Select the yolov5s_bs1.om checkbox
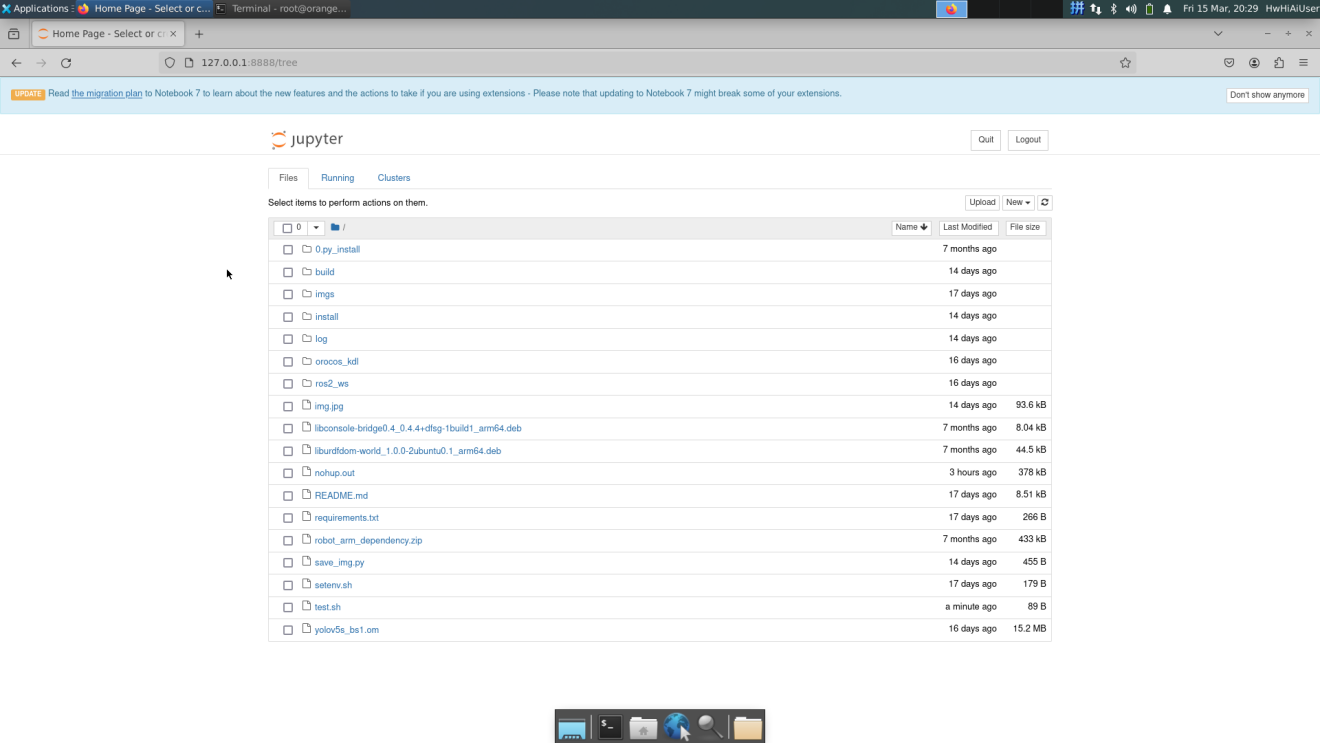This screenshot has width=1320, height=743. 288,630
